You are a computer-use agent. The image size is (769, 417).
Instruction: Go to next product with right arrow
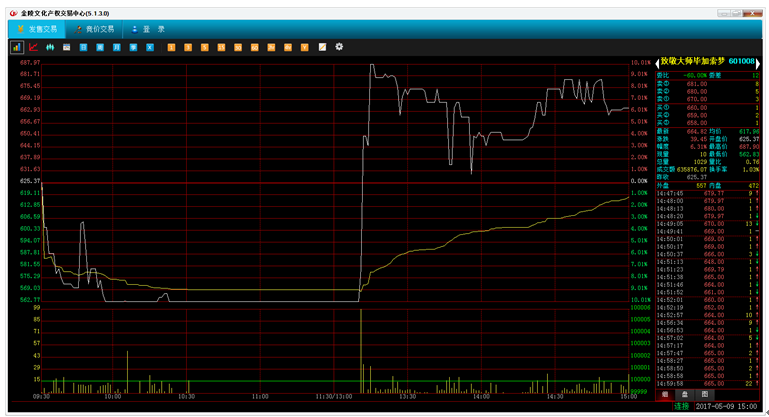pyautogui.click(x=758, y=63)
